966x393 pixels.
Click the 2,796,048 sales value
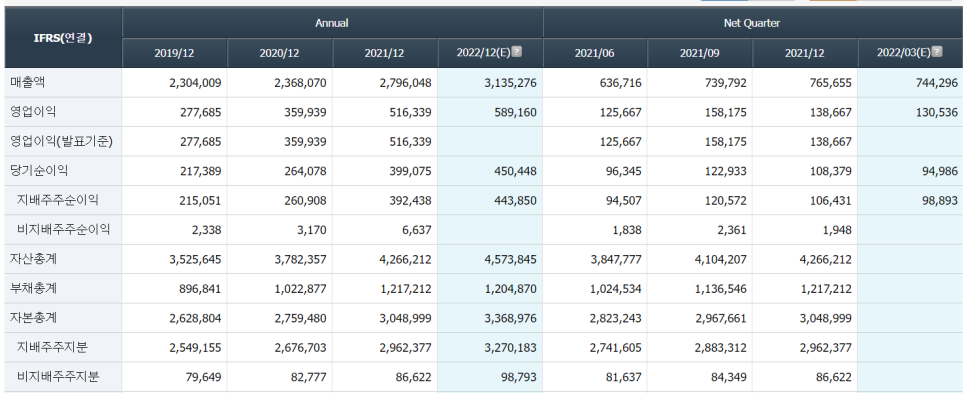click(x=405, y=83)
